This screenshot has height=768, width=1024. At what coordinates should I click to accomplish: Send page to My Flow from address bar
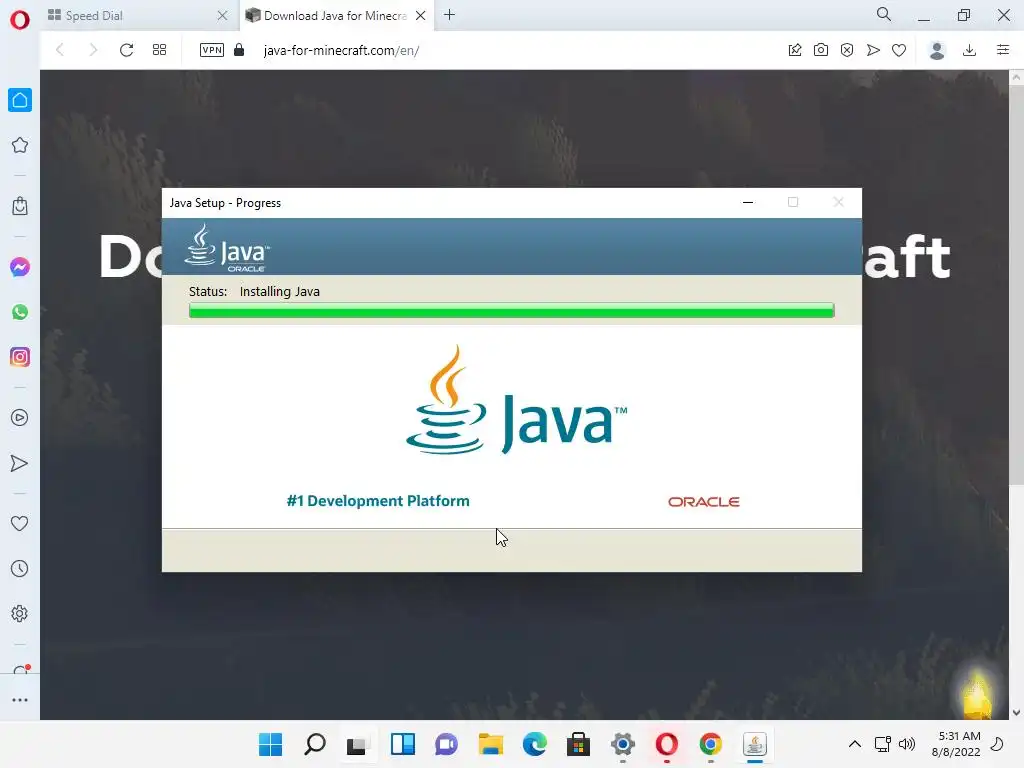tap(873, 50)
